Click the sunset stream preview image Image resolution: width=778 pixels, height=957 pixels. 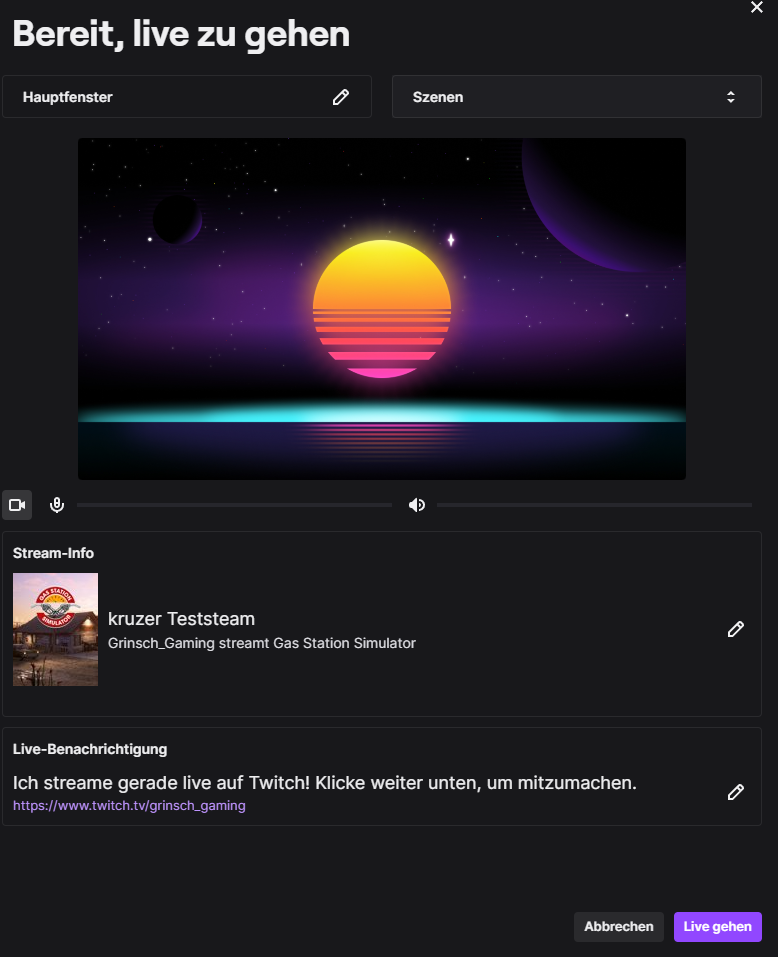point(382,309)
